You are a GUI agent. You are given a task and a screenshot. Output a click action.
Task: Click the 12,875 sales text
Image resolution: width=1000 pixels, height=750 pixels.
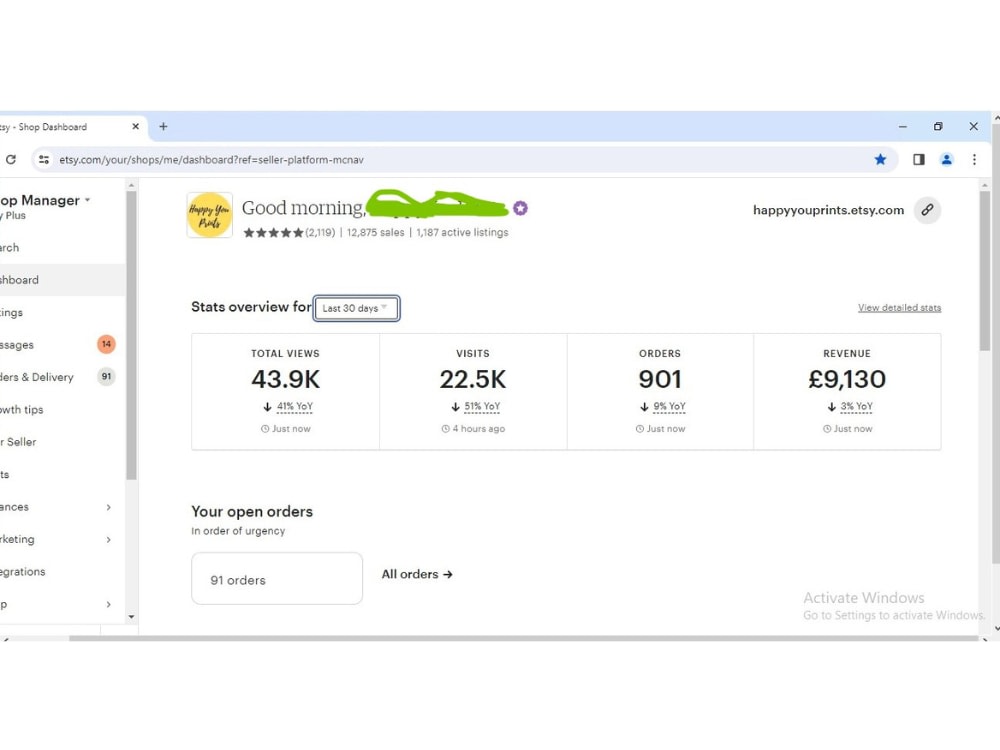[x=376, y=233]
